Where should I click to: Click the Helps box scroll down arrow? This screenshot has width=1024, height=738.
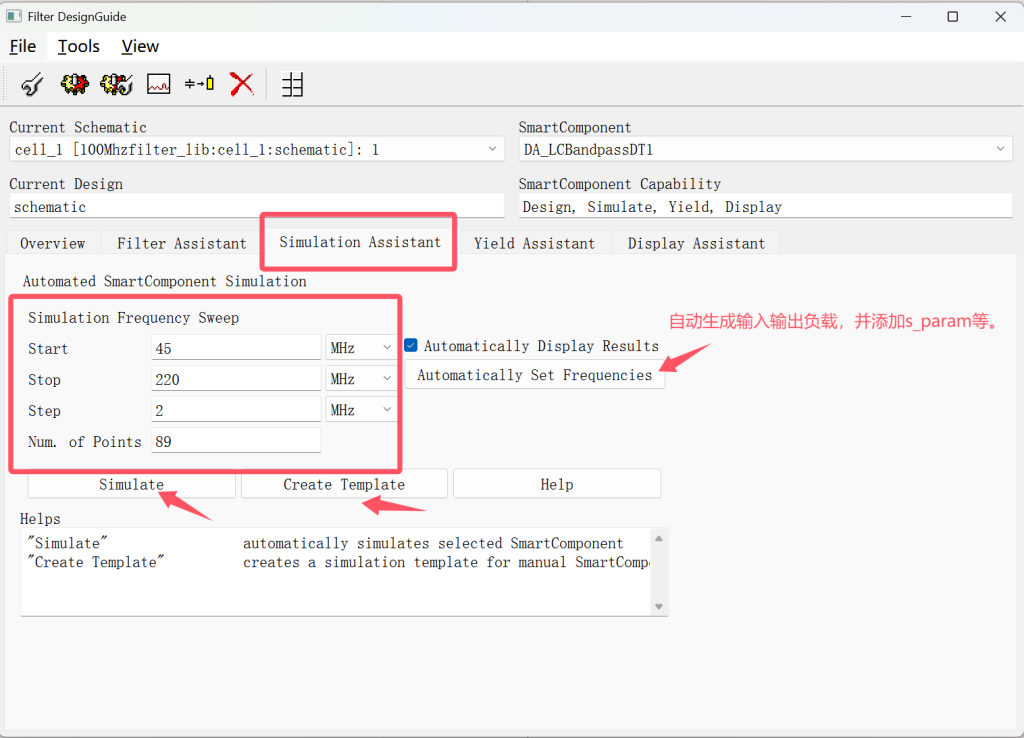659,607
